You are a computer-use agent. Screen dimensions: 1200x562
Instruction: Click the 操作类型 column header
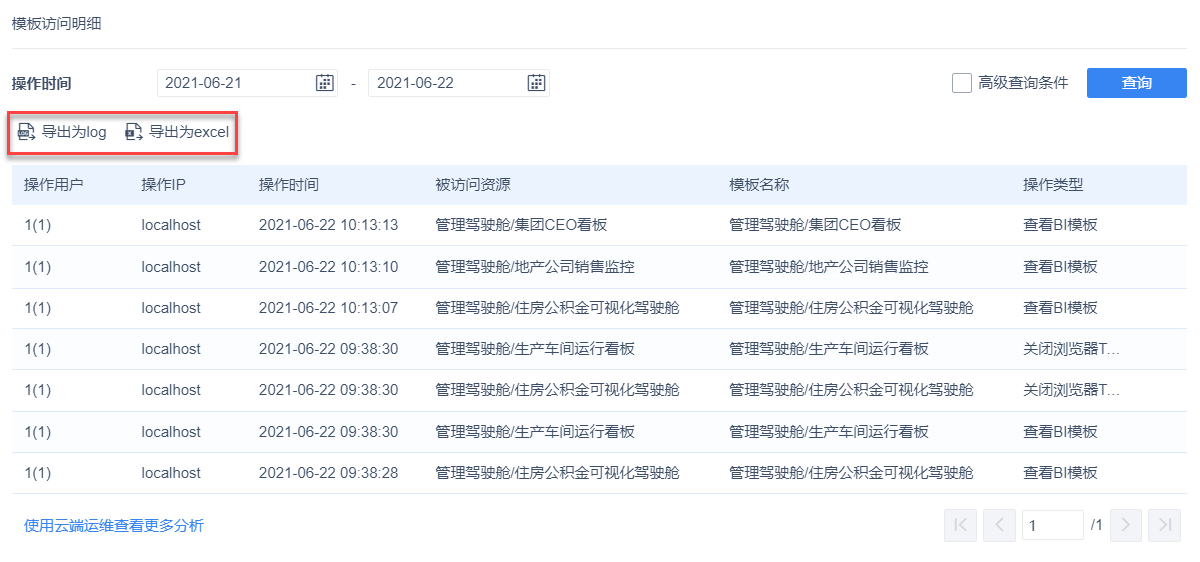tap(1053, 185)
